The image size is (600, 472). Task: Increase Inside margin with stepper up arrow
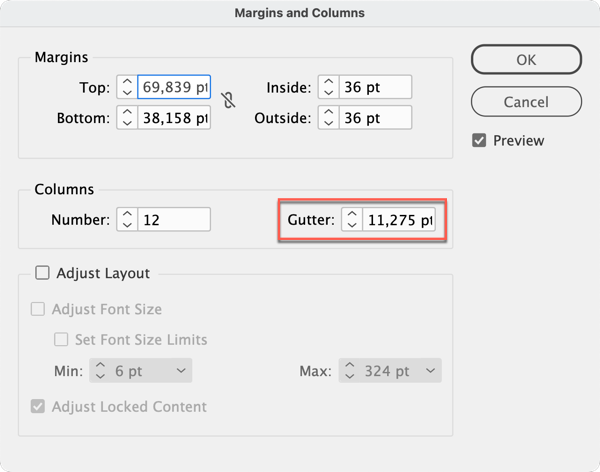[328, 82]
